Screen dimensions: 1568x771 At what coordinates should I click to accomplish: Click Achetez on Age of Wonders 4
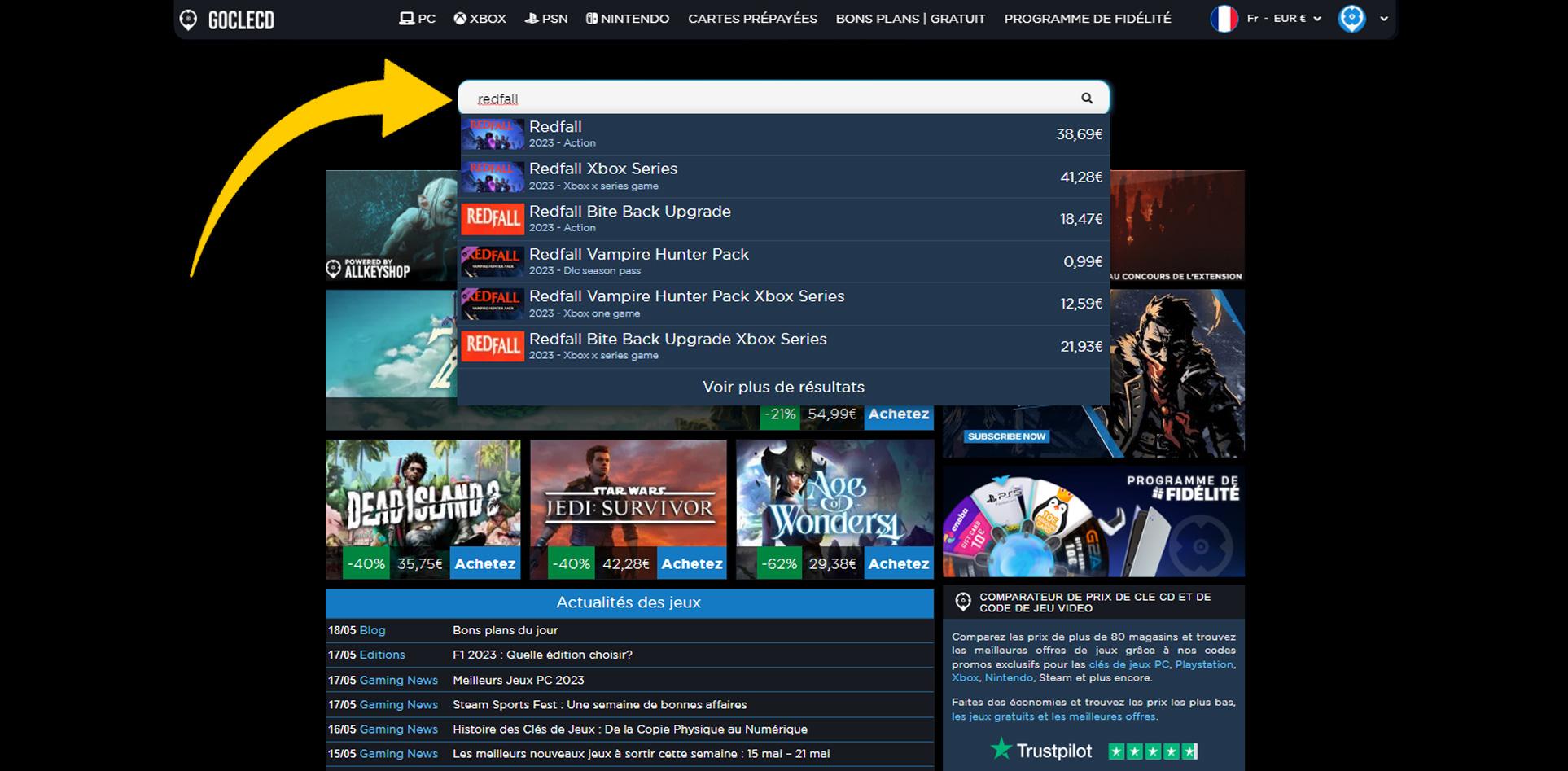point(898,563)
